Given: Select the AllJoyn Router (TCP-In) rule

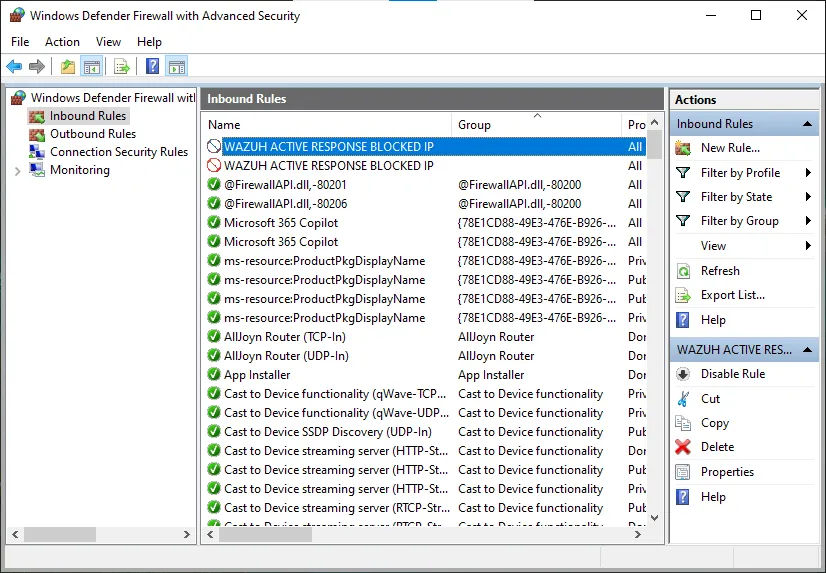Looking at the screenshot, I should click(285, 337).
